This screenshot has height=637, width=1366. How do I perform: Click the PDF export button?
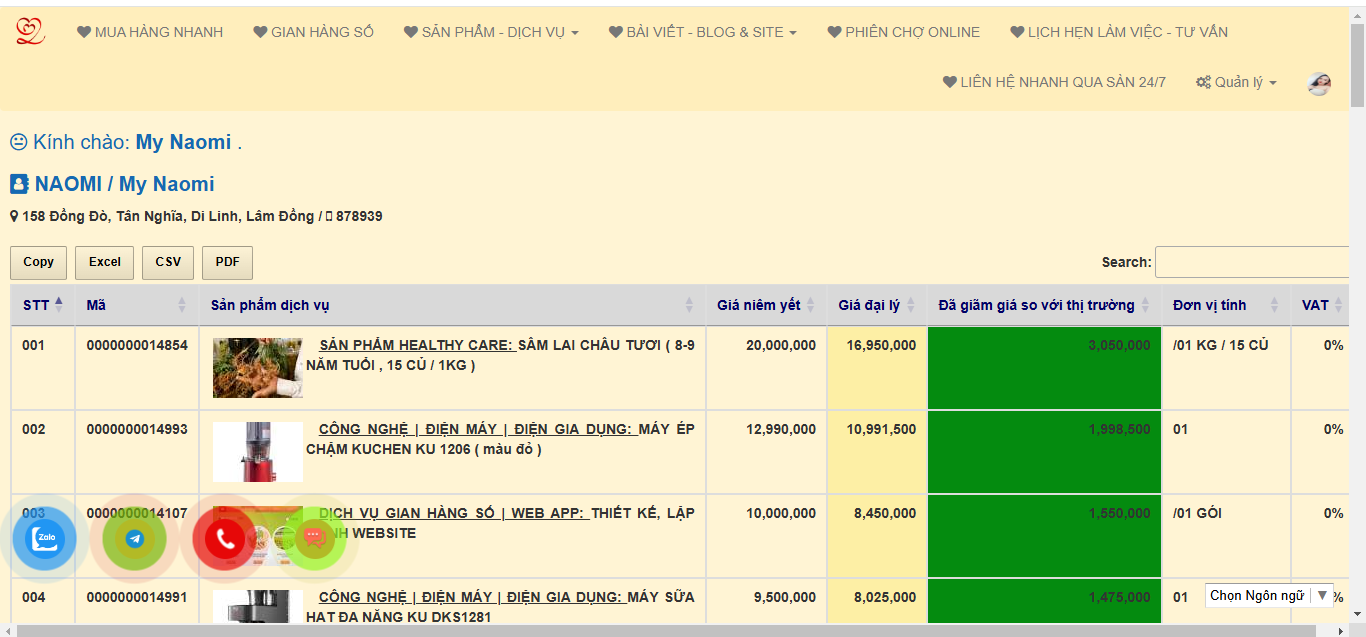click(x=227, y=262)
